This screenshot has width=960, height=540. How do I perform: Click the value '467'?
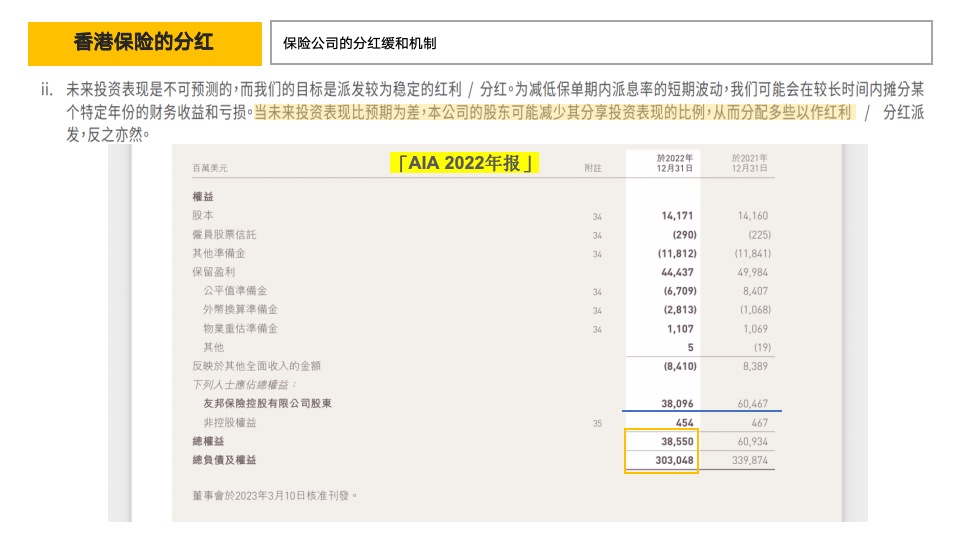coord(759,422)
